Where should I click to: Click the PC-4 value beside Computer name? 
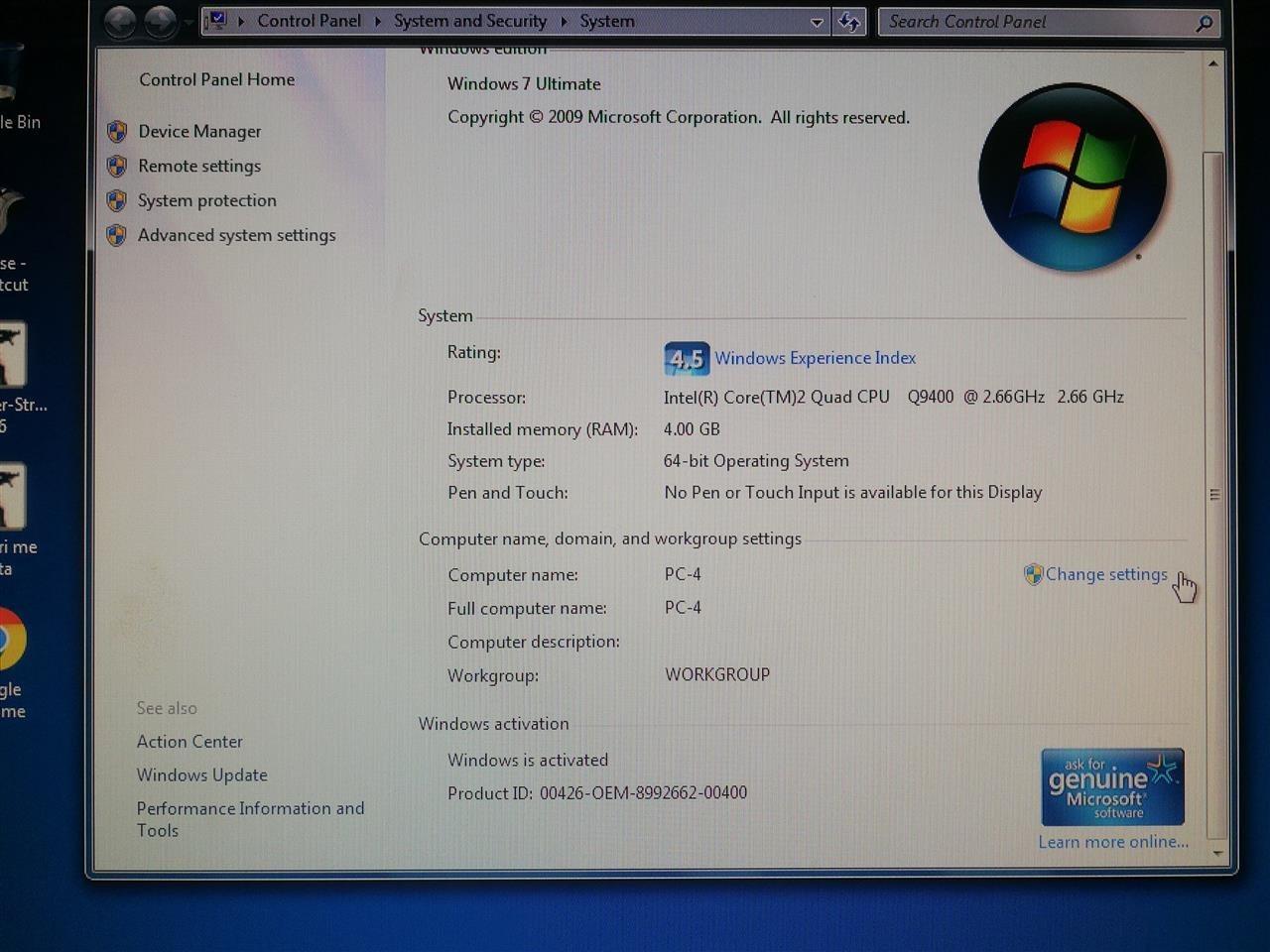click(683, 574)
